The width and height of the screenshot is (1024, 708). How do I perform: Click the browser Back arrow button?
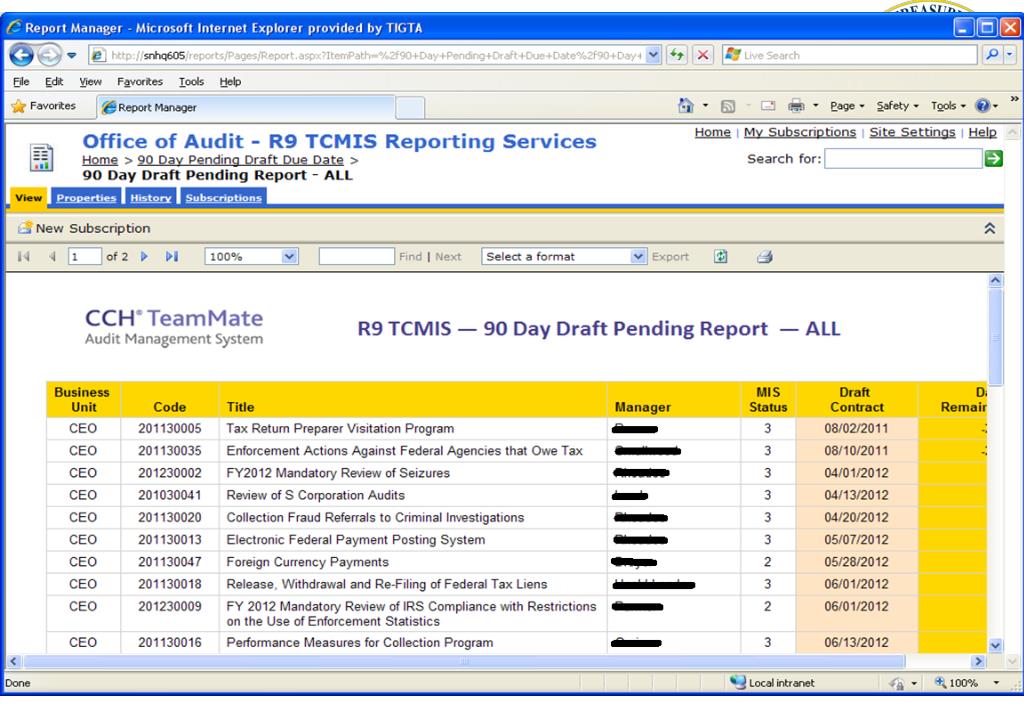point(22,55)
